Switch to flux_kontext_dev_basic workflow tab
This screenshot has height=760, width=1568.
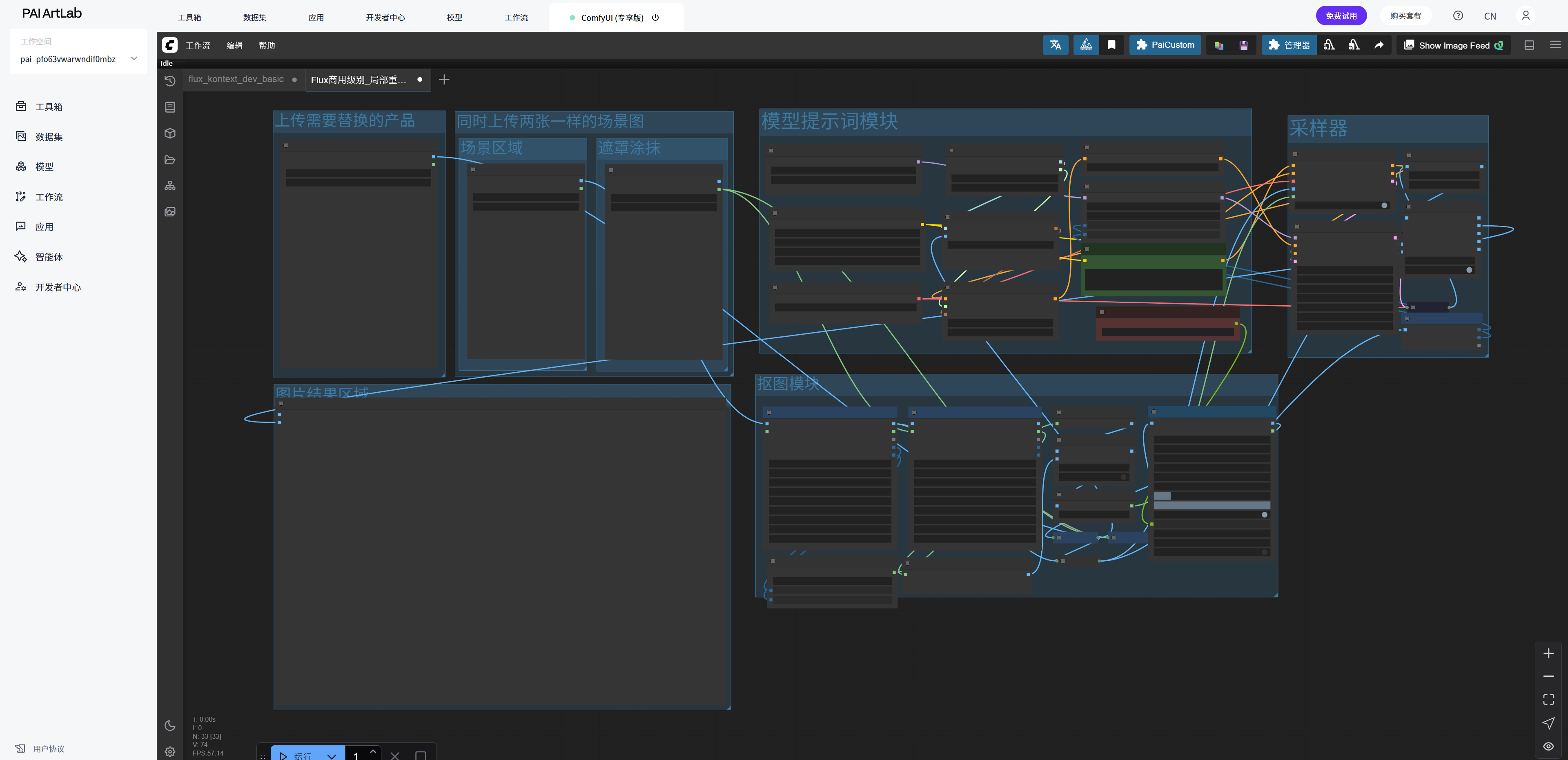click(x=236, y=79)
